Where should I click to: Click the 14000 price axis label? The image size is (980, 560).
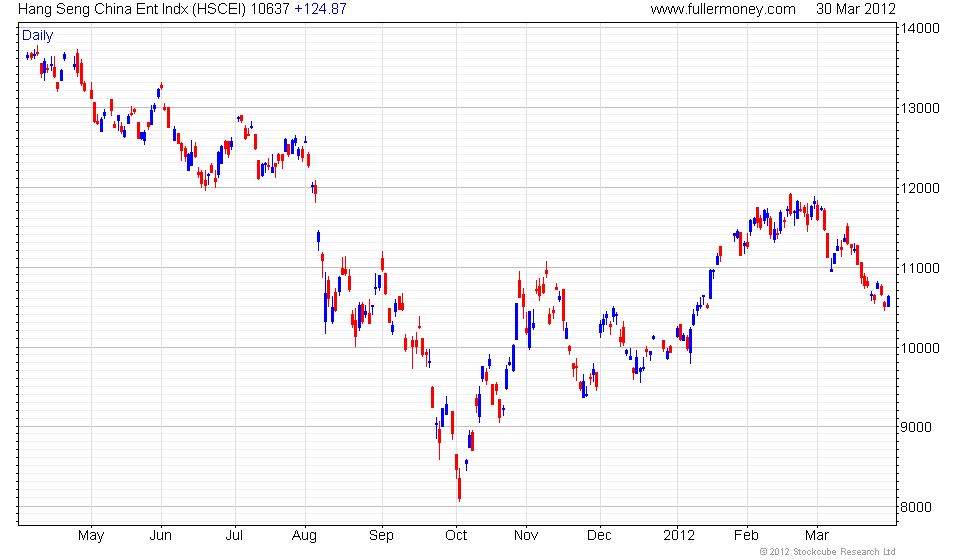click(919, 28)
